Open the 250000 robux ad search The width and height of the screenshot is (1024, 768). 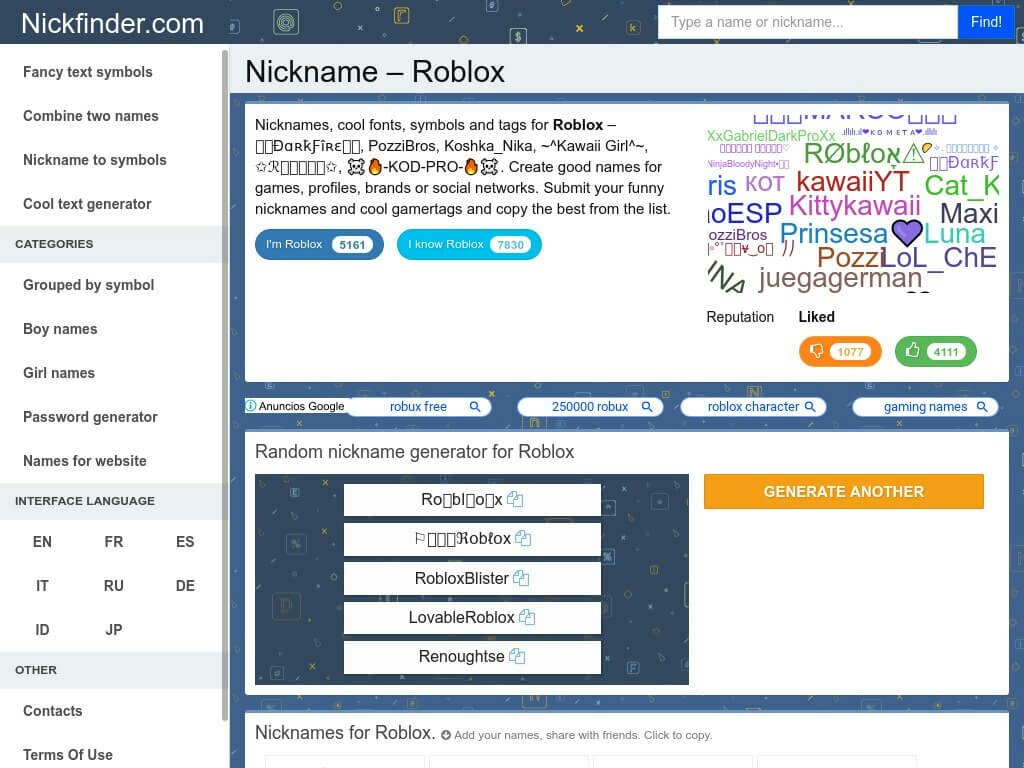[590, 406]
